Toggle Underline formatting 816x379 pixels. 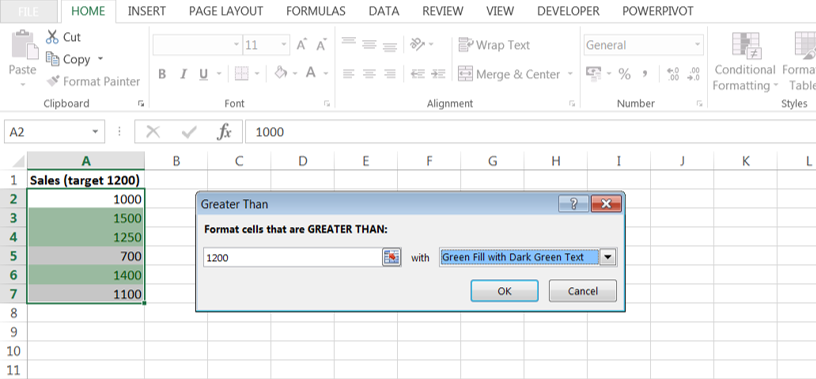[203, 74]
